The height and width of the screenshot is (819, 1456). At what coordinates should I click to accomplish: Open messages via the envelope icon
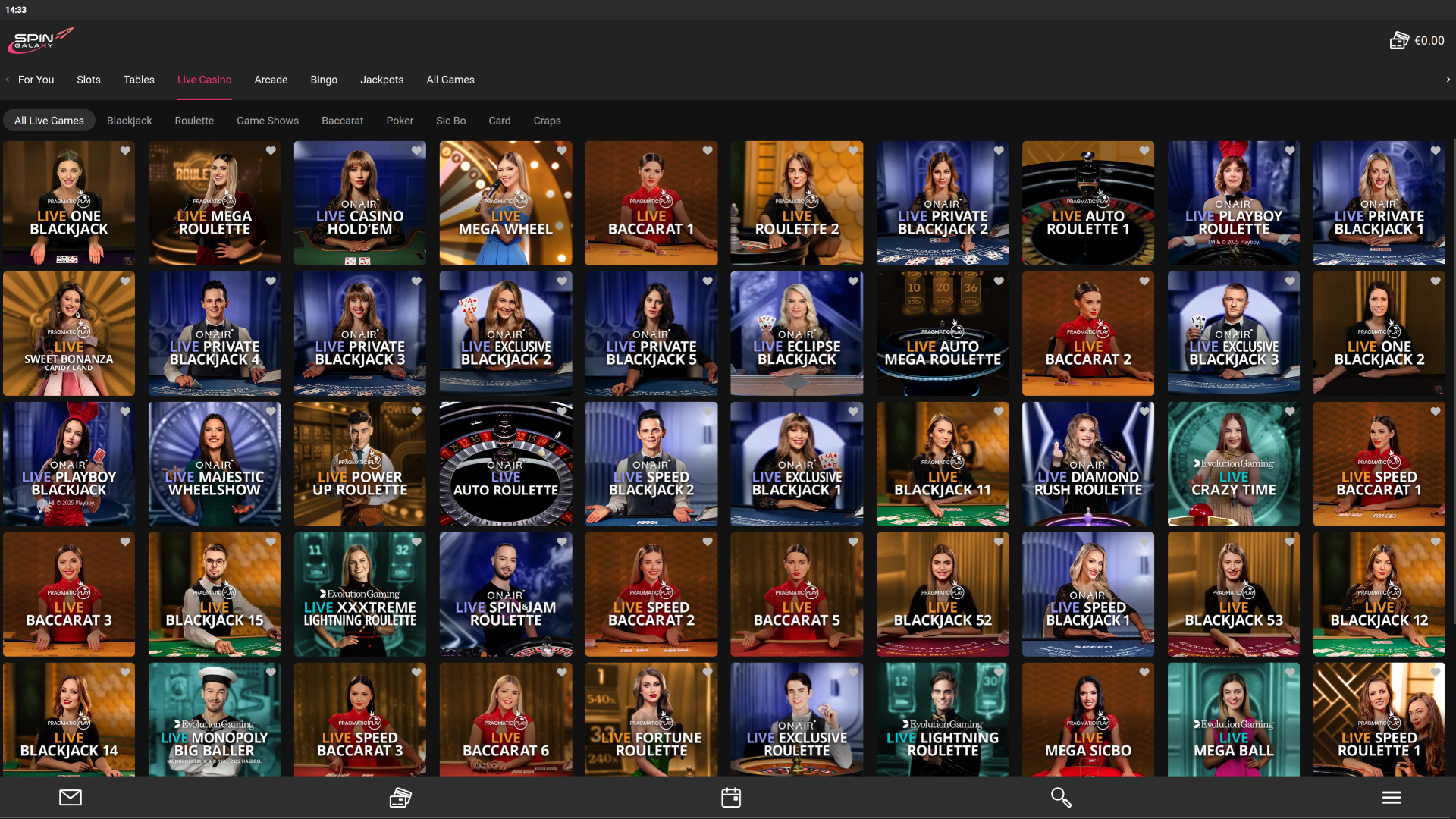coord(70,797)
